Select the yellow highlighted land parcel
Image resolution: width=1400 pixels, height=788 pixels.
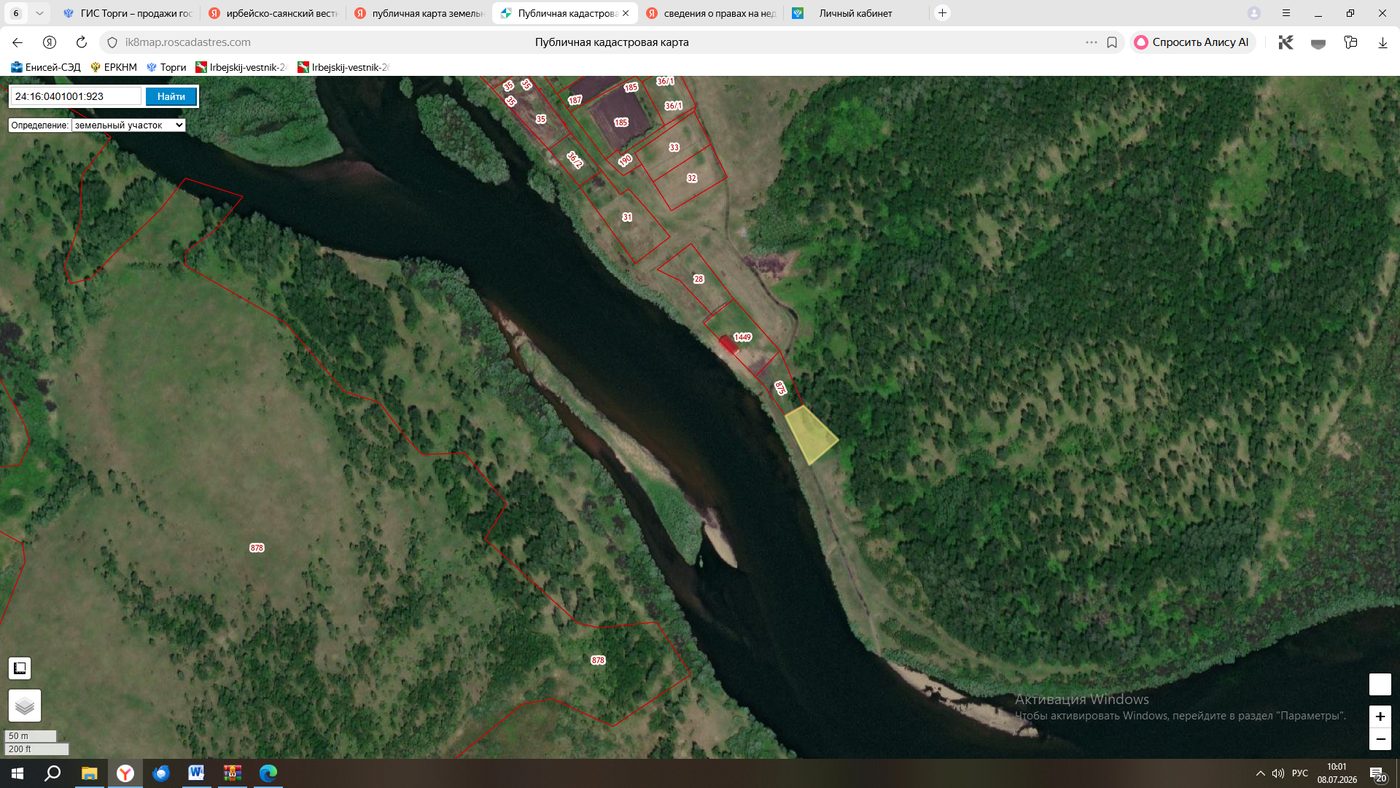[x=809, y=435]
